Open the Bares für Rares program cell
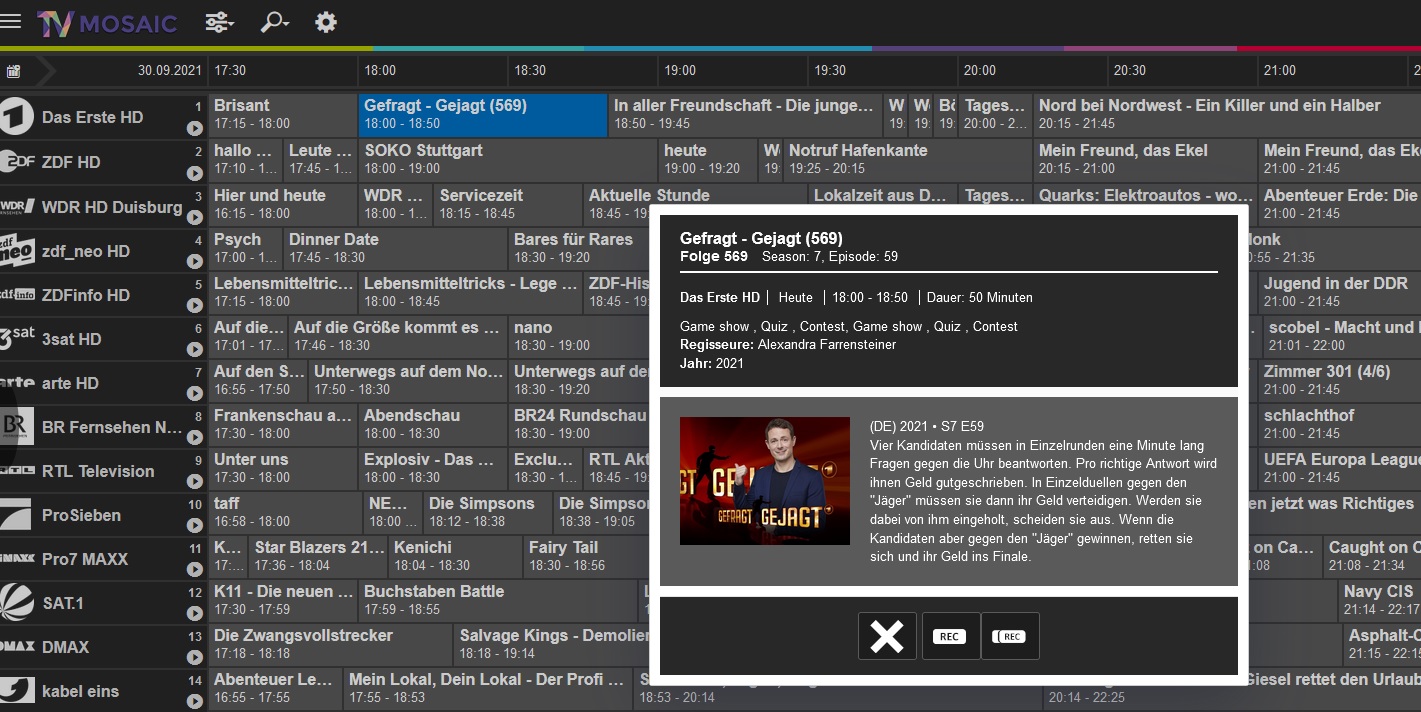 point(580,248)
